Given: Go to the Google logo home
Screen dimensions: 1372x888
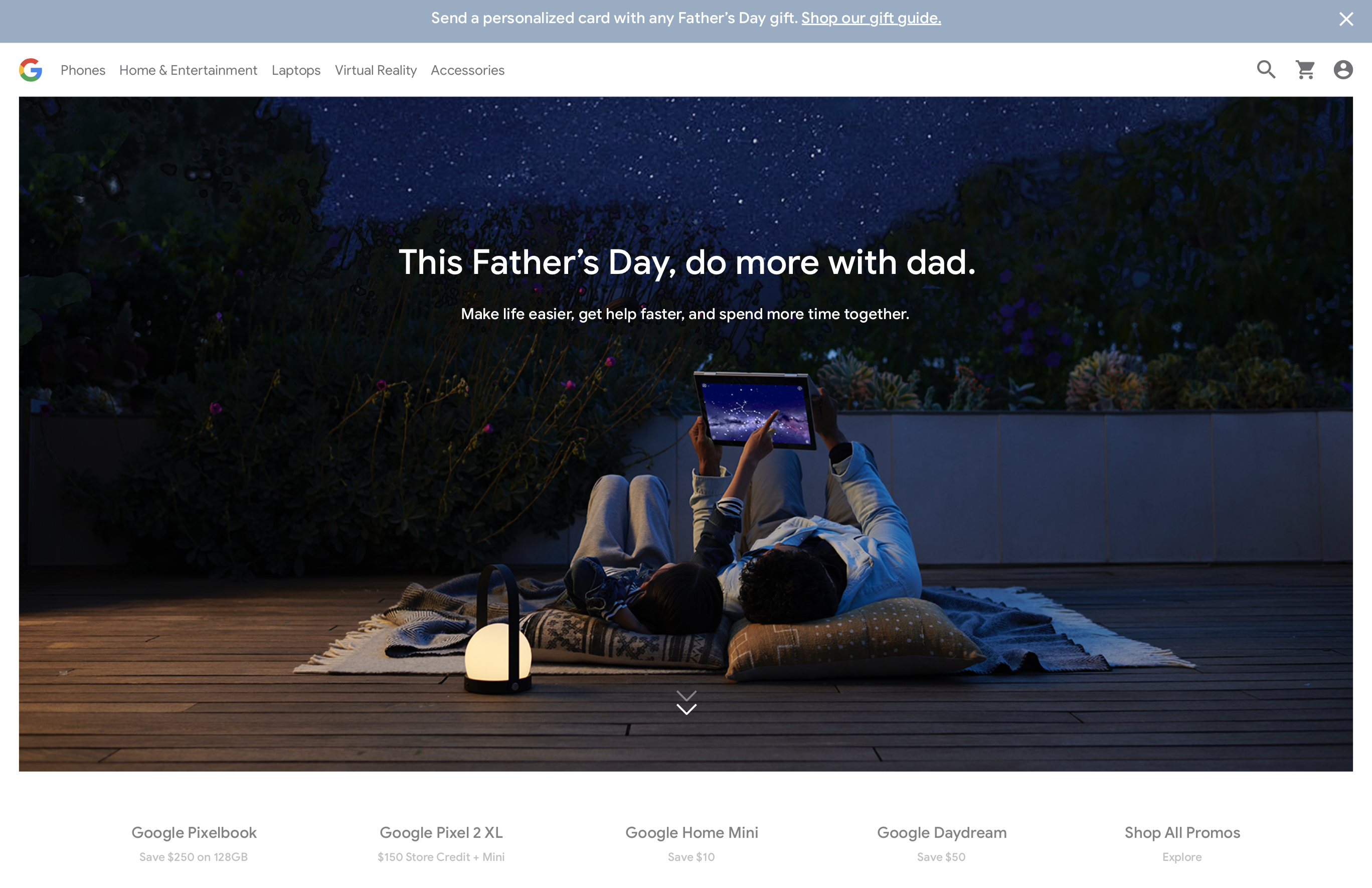Looking at the screenshot, I should (31, 70).
